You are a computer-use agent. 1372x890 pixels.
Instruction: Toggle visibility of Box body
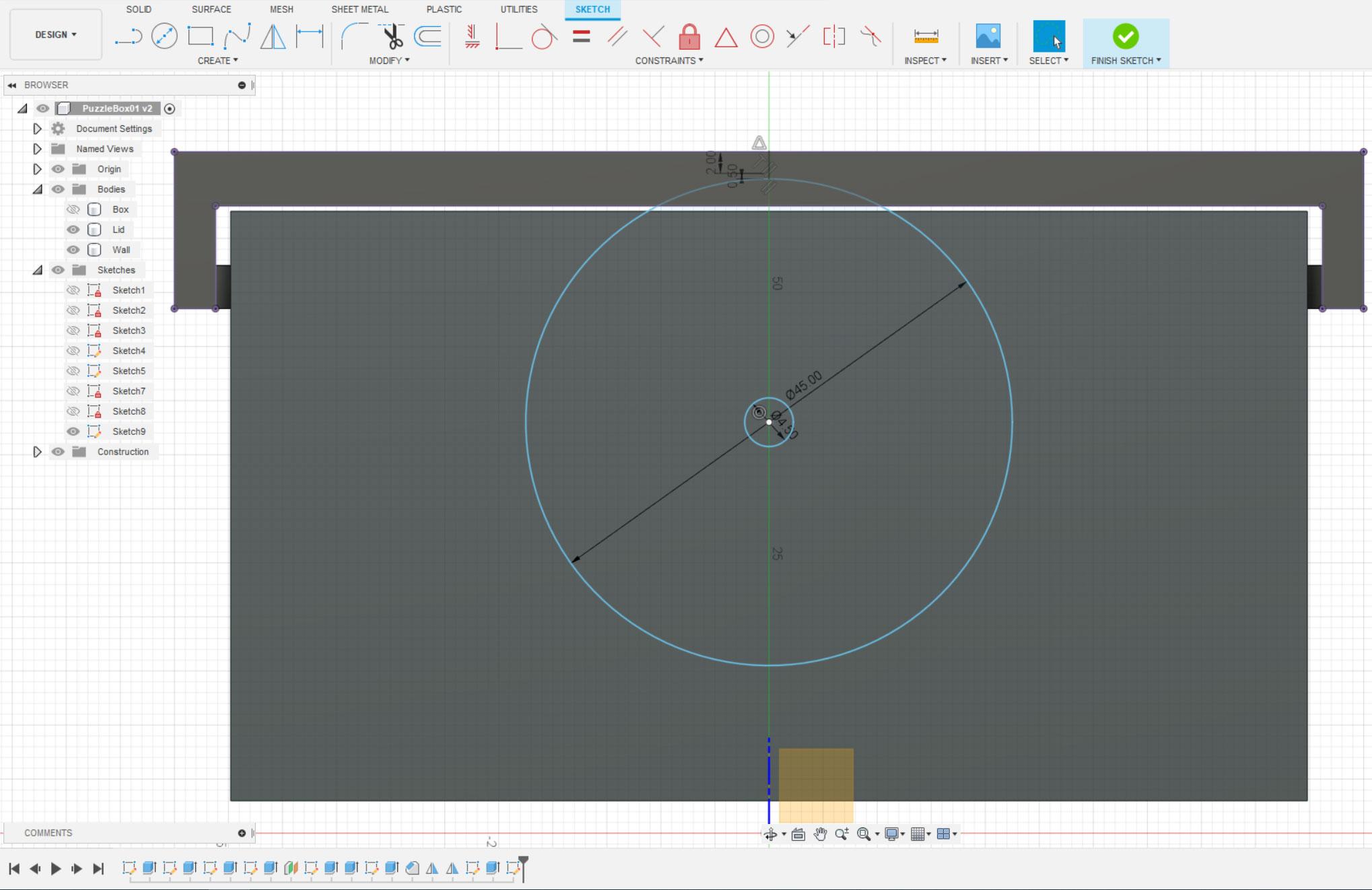pyautogui.click(x=71, y=209)
